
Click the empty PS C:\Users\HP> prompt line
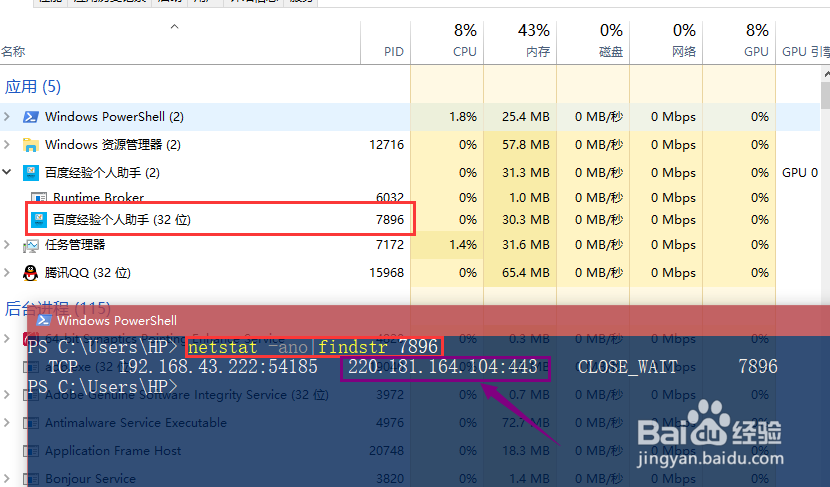[x=103, y=386]
